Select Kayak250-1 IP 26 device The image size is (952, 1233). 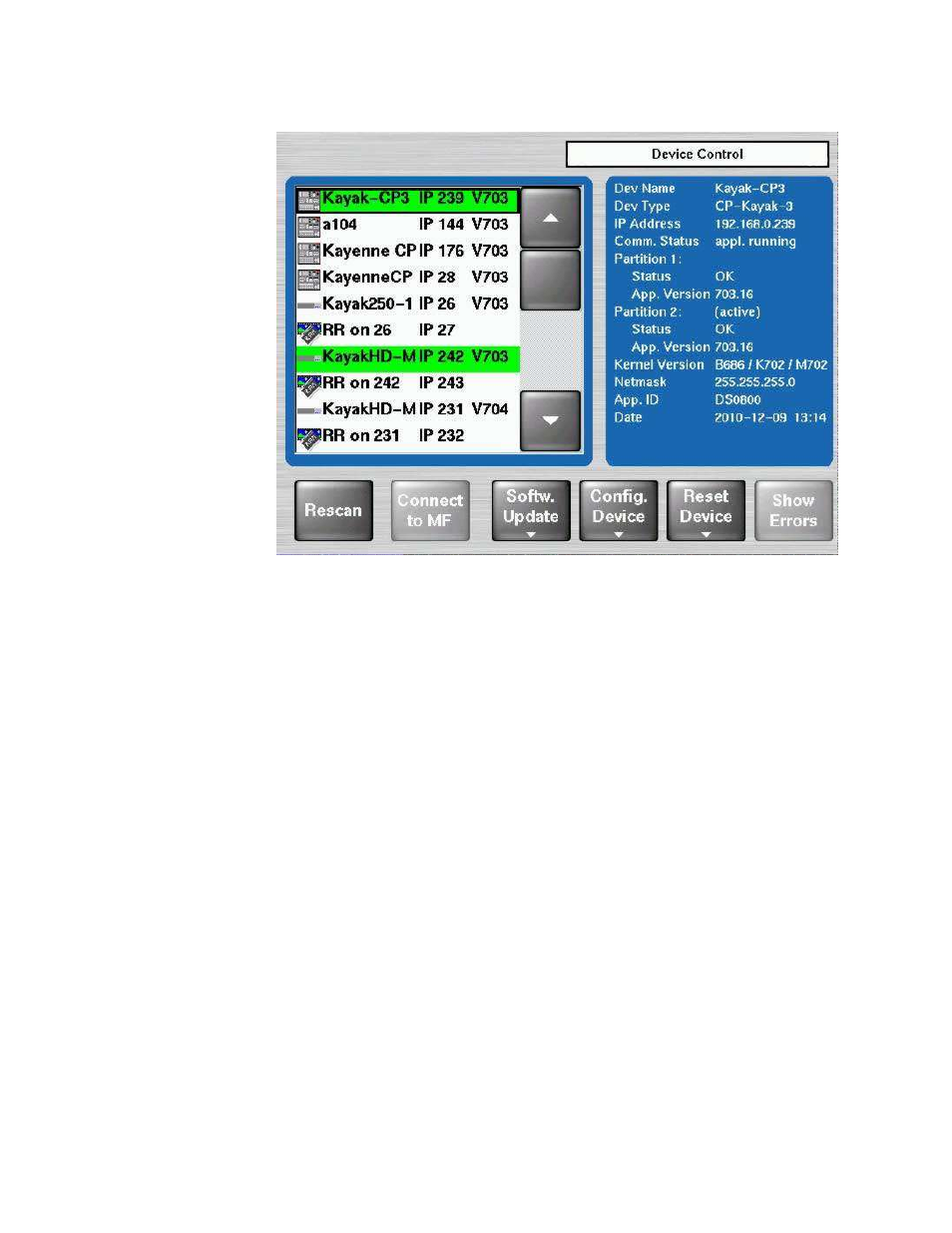point(408,304)
